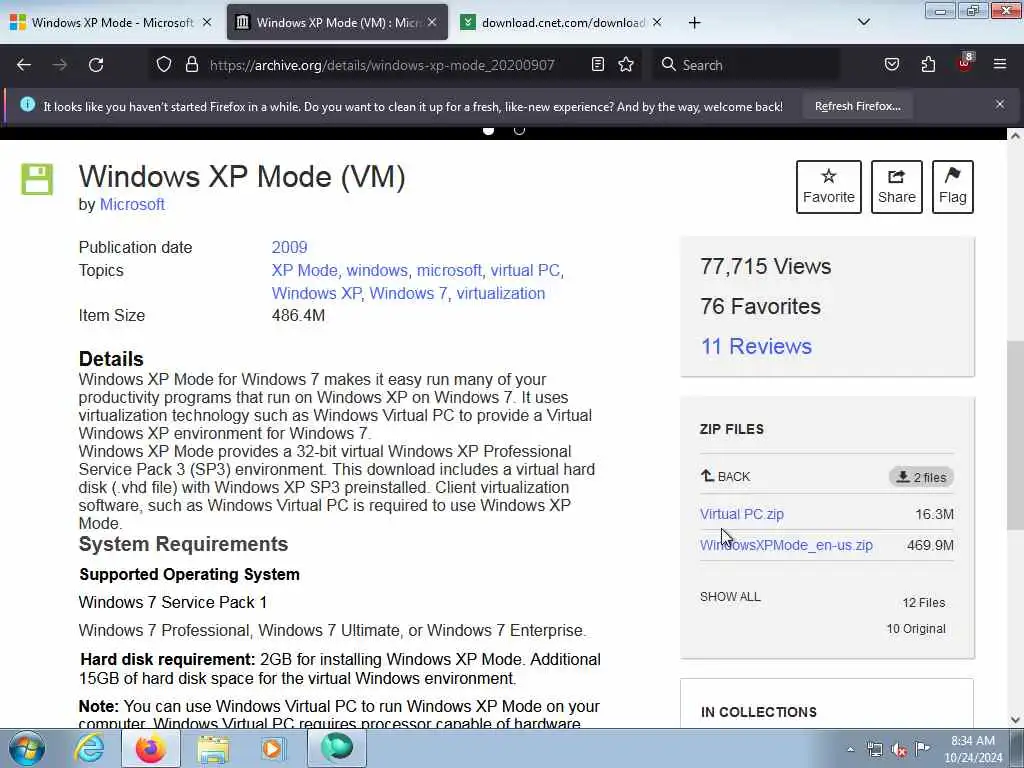
Task: Open the virtualization topic link
Action: point(501,293)
